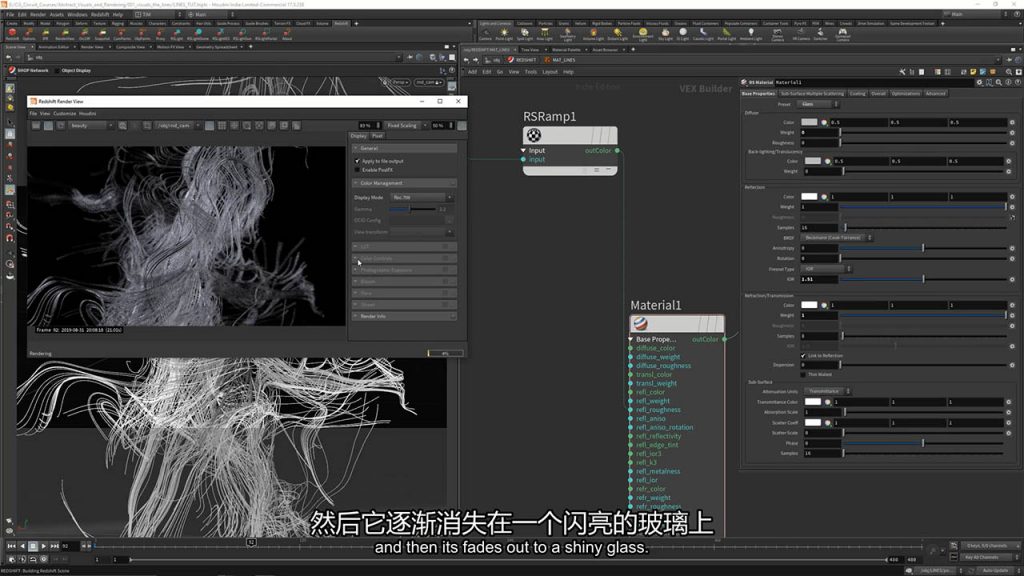Switch to the Advanced tab
1024x576 pixels.
[x=935, y=93]
